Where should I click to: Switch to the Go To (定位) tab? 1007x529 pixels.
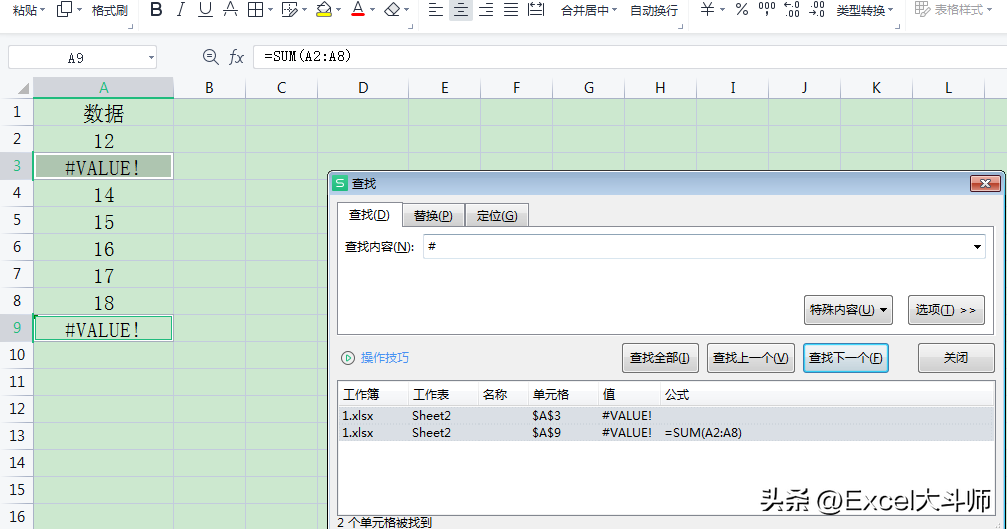497,216
